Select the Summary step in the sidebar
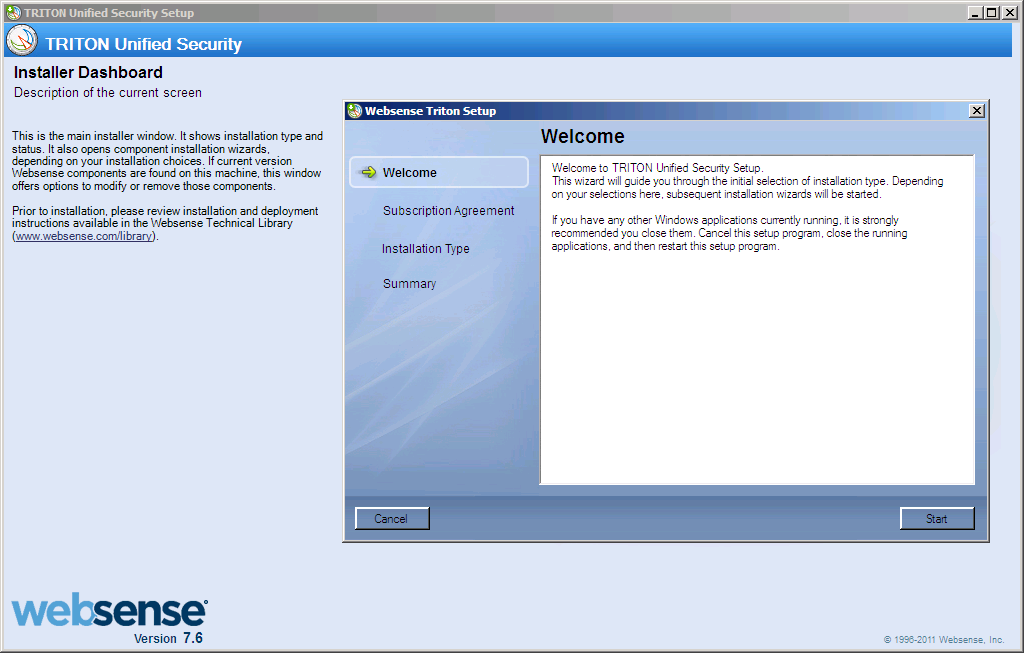 409,283
